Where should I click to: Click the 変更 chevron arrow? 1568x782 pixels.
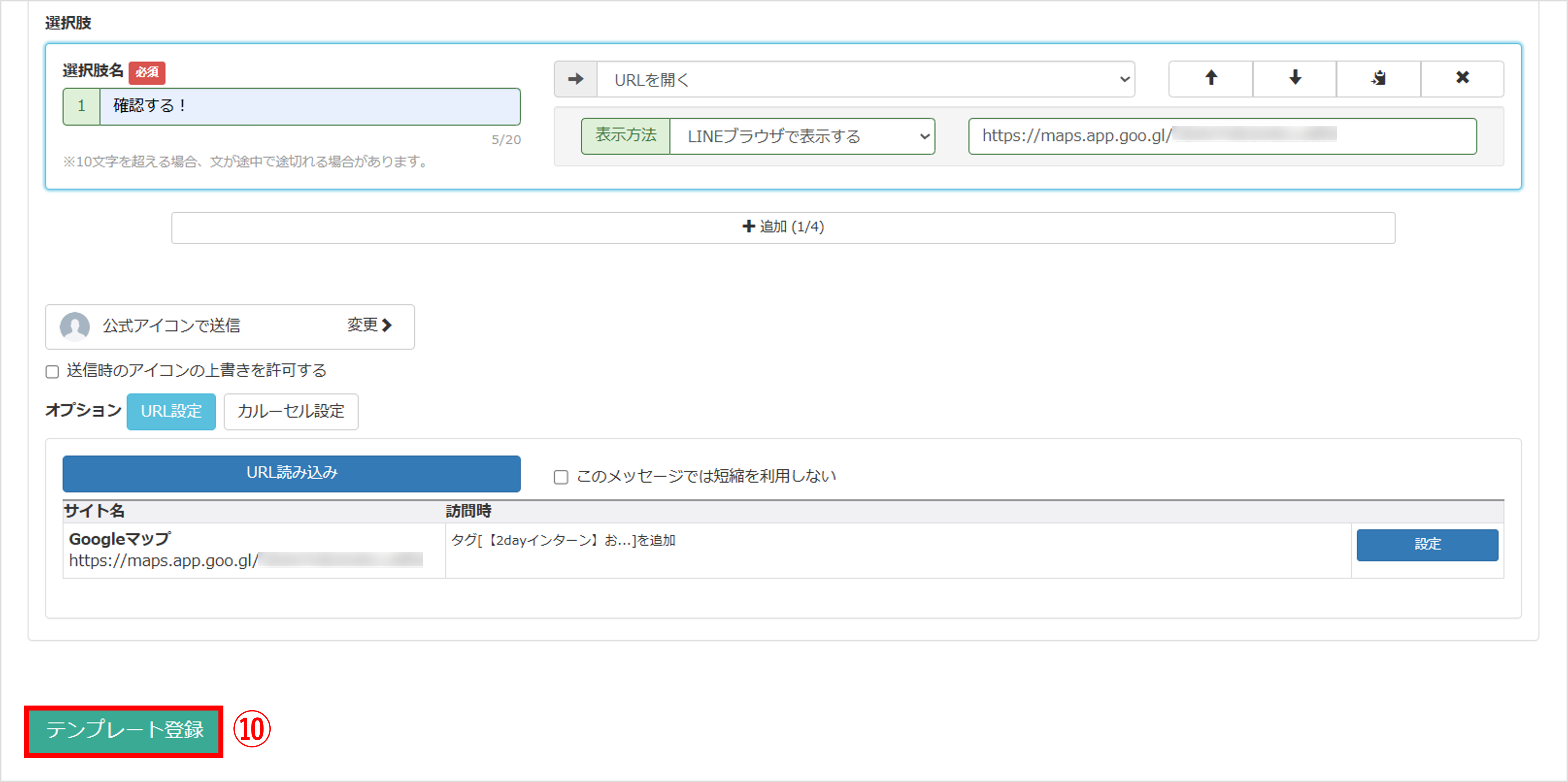[x=387, y=326]
